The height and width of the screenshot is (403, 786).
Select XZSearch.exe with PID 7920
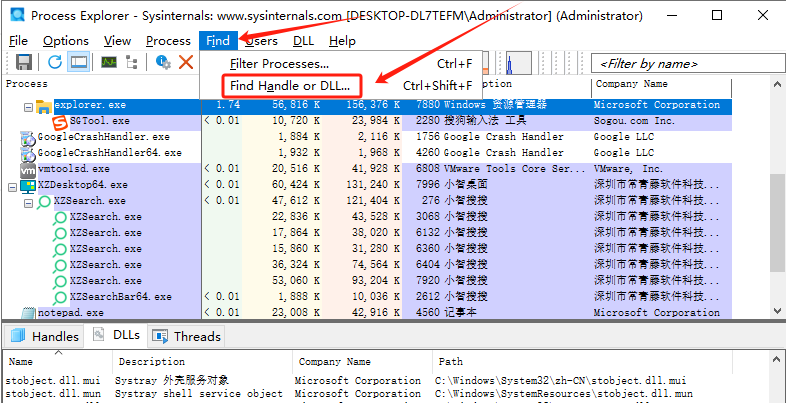coord(367,281)
